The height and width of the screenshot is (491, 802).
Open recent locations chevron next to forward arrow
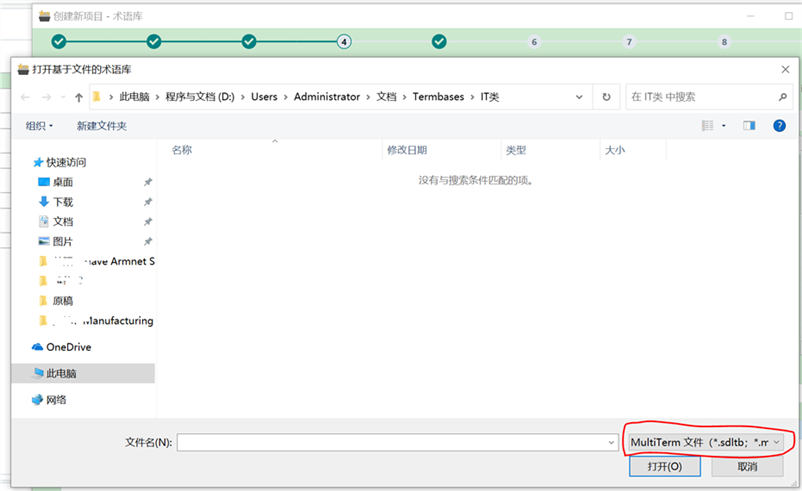[x=63, y=97]
